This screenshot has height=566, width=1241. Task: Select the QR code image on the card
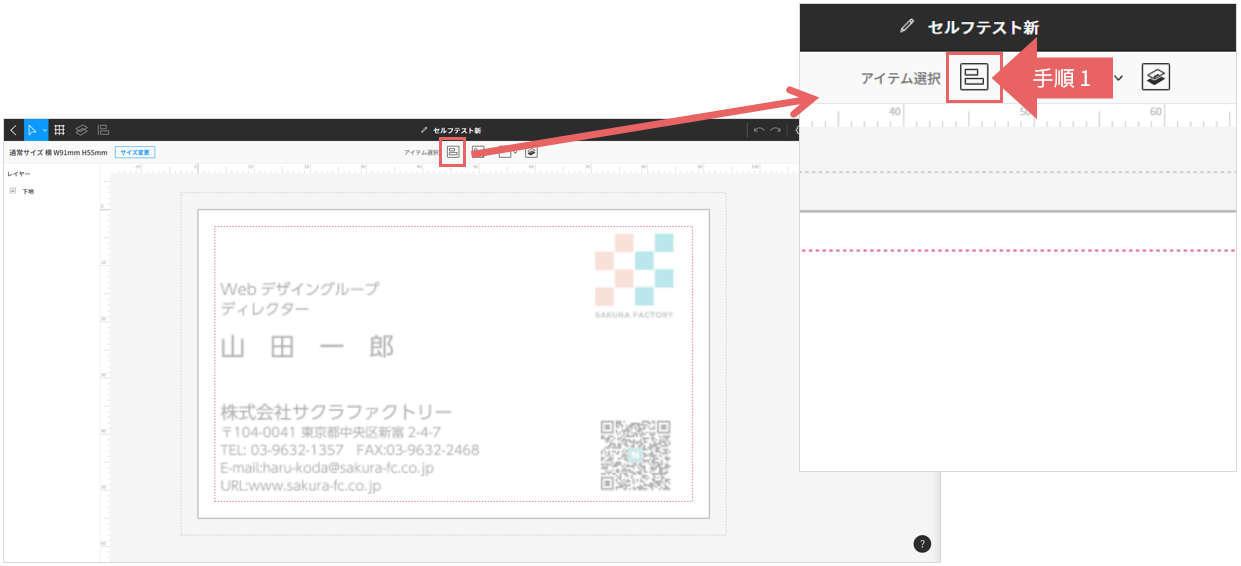tap(635, 455)
